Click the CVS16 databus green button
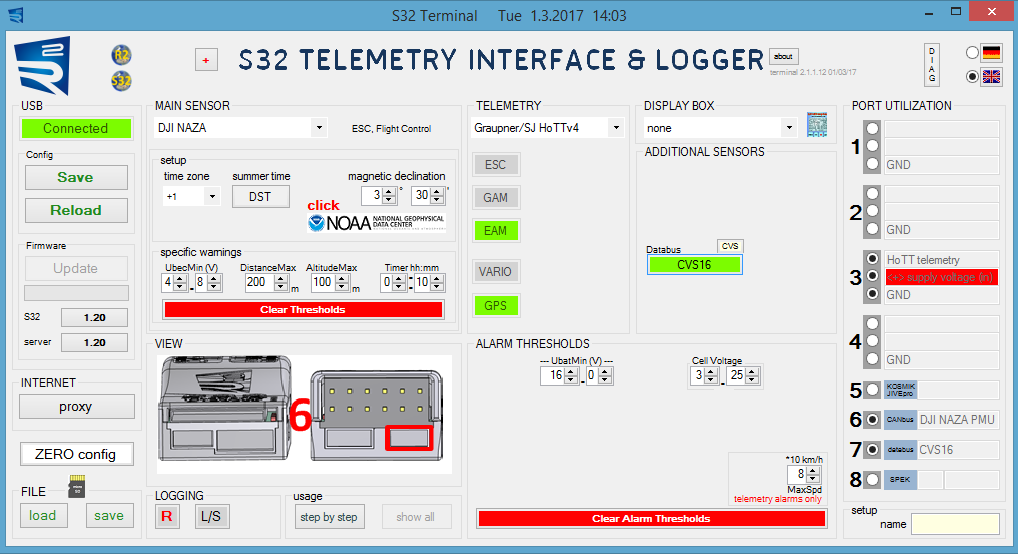 (x=695, y=265)
